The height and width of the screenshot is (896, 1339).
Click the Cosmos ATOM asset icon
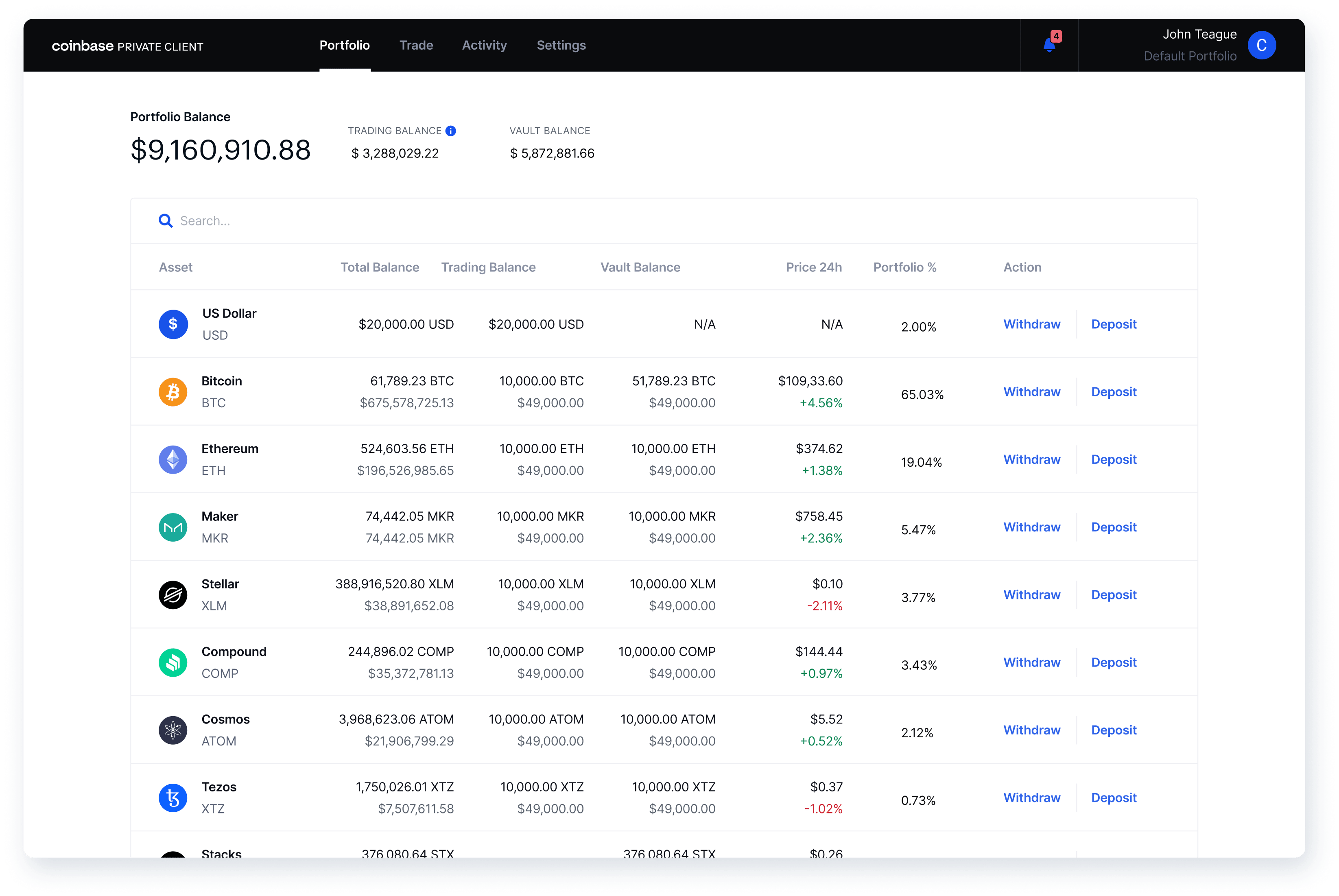[173, 730]
